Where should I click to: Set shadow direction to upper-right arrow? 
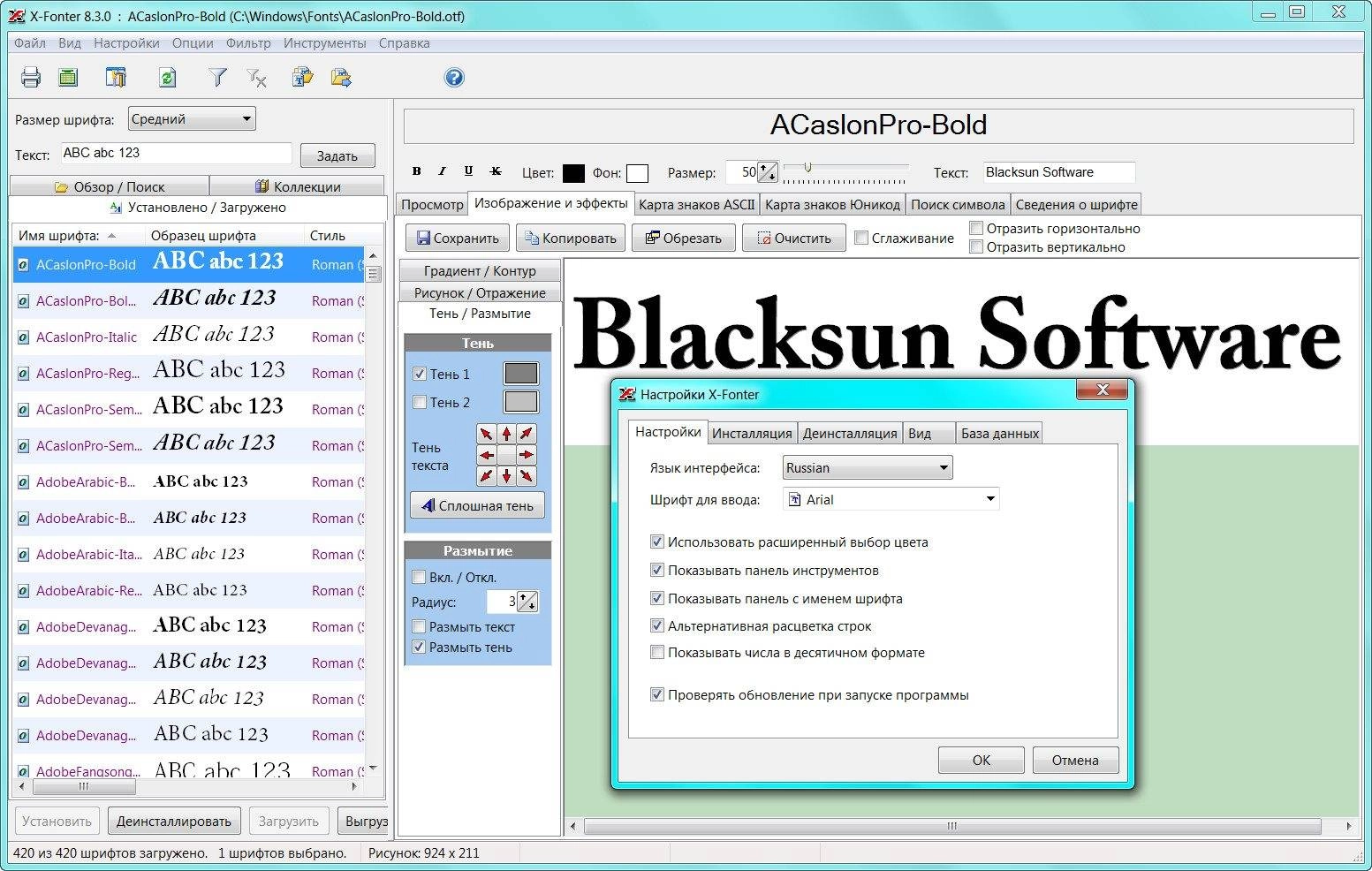coord(527,434)
